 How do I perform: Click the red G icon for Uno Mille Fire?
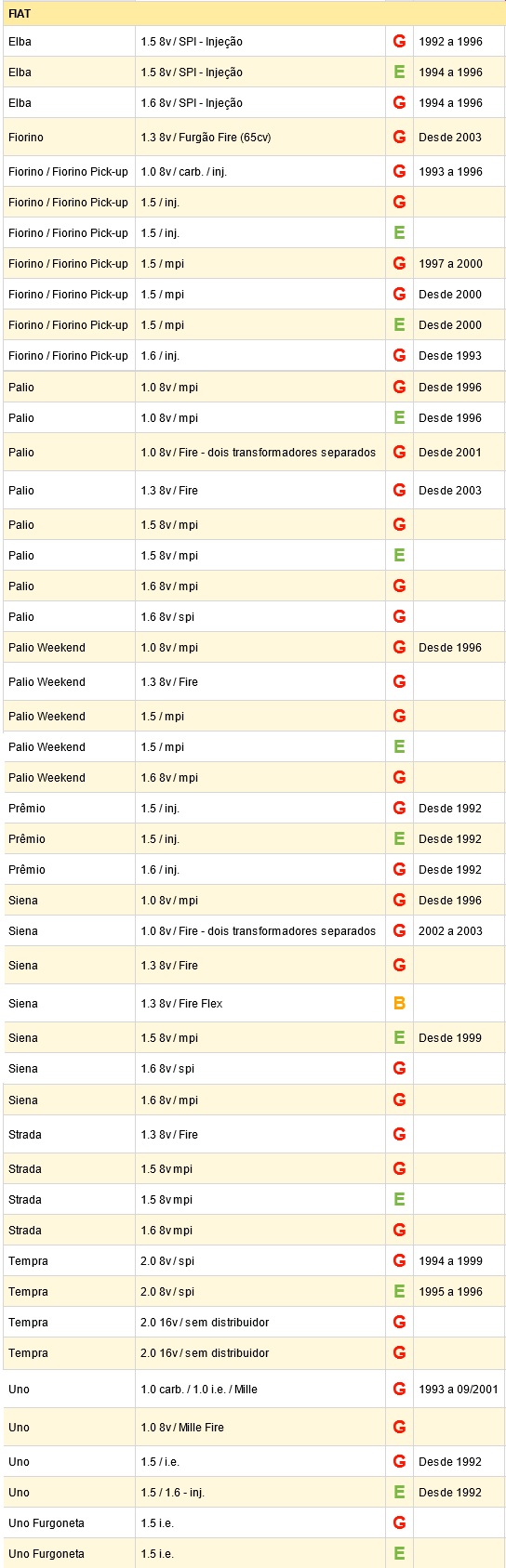pos(399,1427)
